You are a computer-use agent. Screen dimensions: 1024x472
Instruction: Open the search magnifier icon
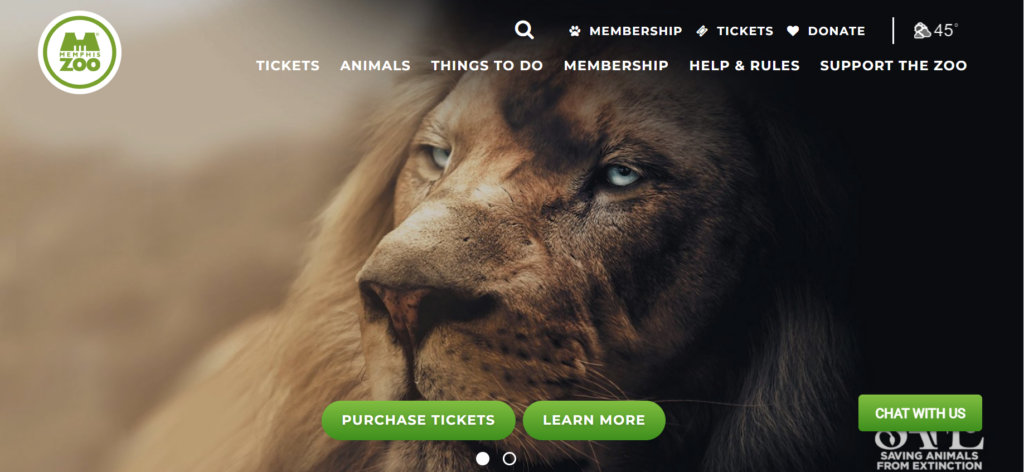point(524,30)
